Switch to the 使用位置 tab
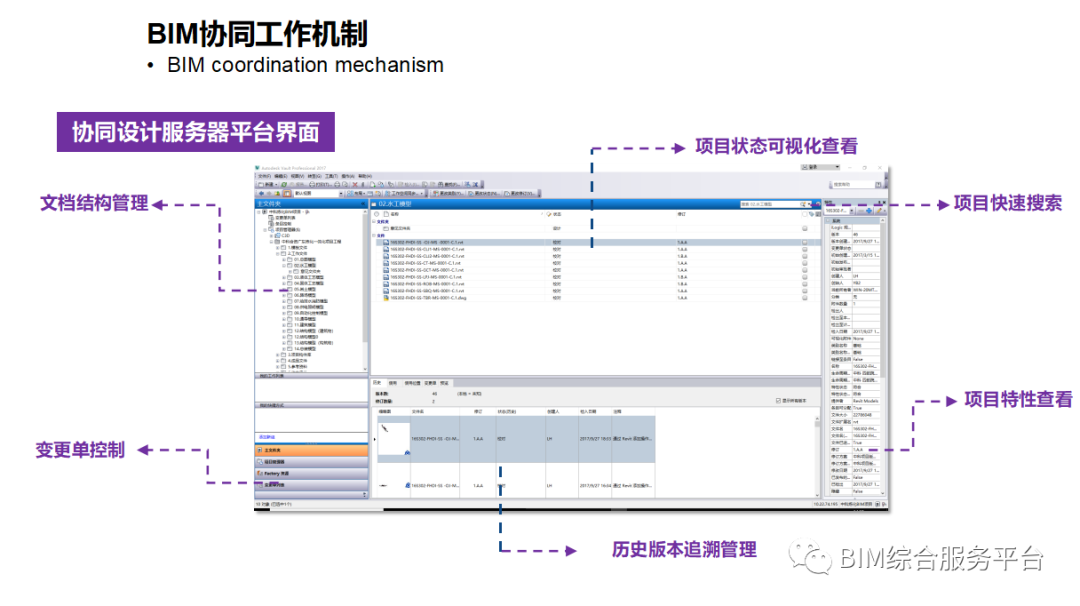The image size is (1080, 606). point(413,383)
